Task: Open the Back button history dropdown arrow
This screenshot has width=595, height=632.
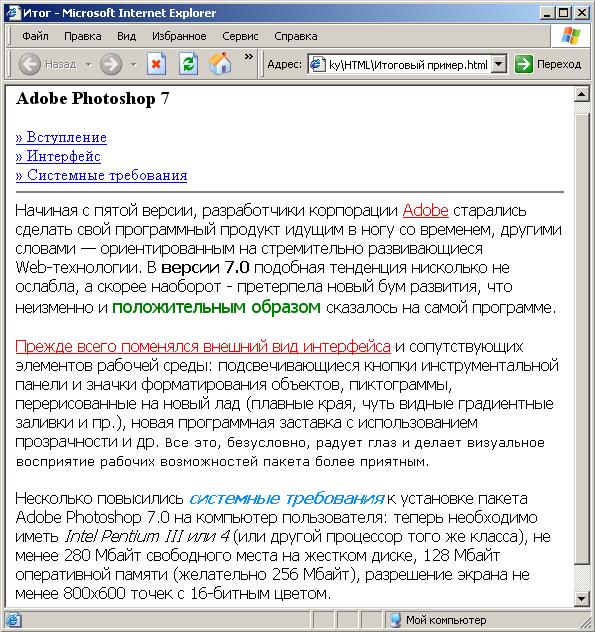Action: tap(88, 64)
